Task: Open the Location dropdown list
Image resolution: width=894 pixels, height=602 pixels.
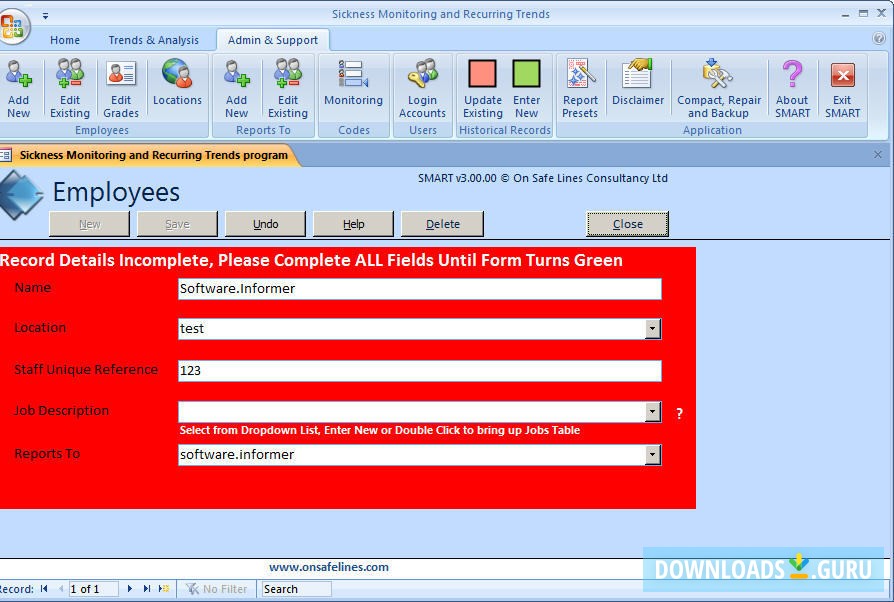Action: 653,328
